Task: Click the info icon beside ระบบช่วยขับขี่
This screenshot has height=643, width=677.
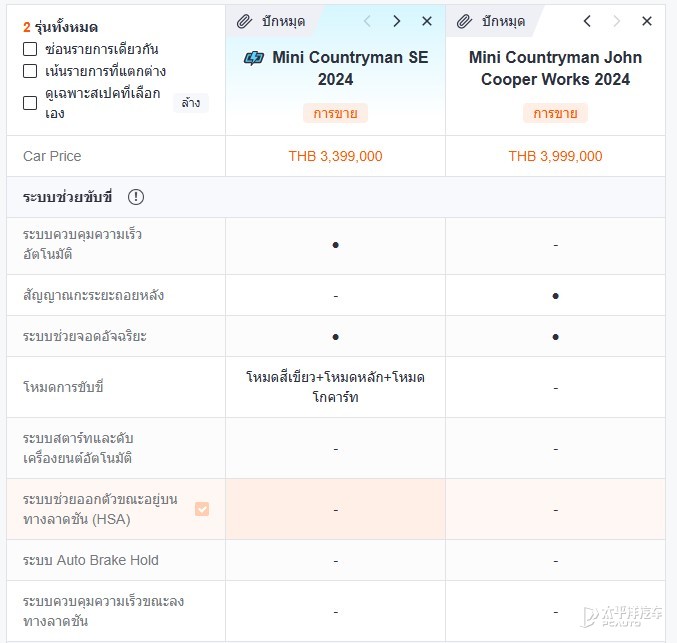Action: coord(136,197)
